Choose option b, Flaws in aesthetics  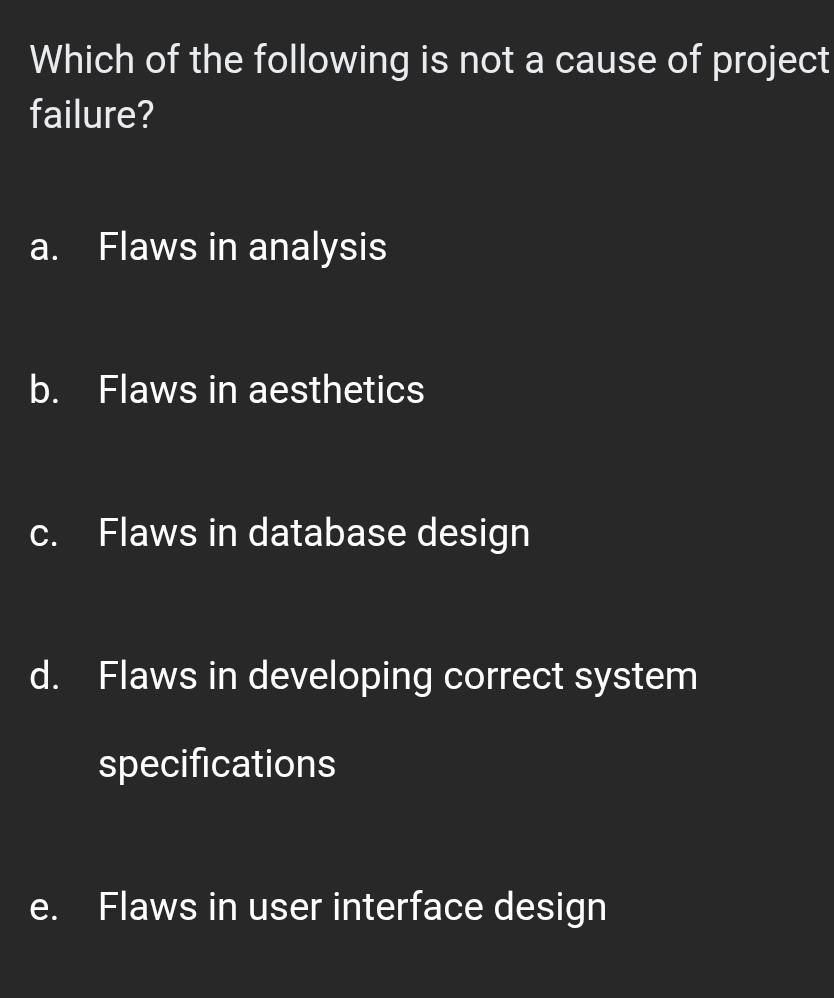[x=261, y=390]
